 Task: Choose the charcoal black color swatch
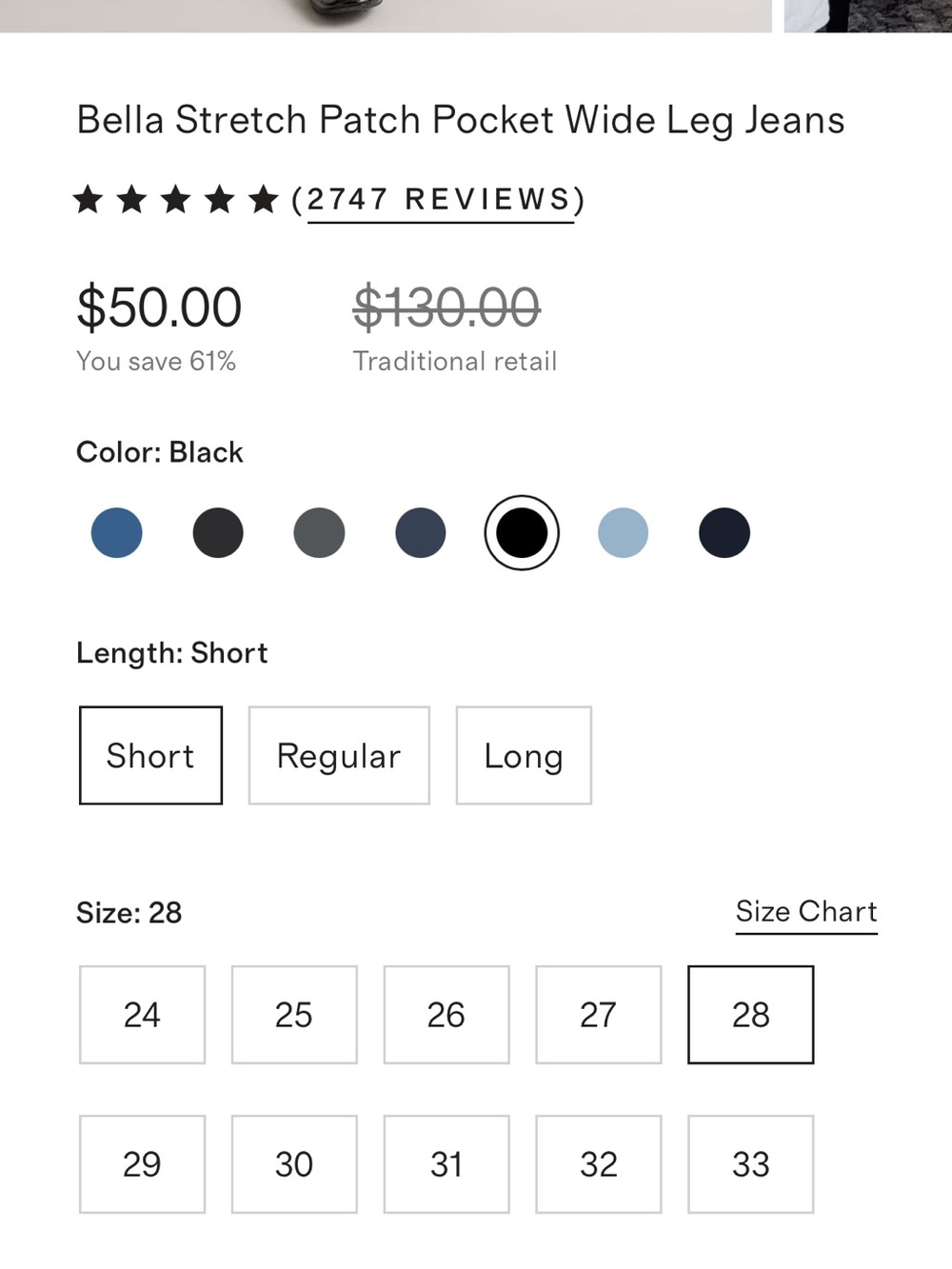(x=218, y=532)
